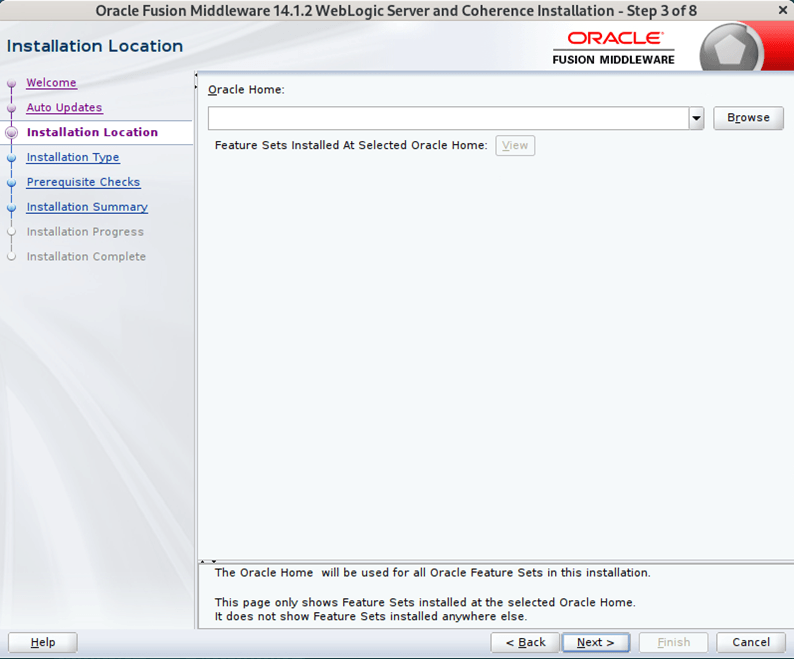The height and width of the screenshot is (659, 794).
Task: Click the Welcome step bullet icon
Action: click(x=12, y=84)
